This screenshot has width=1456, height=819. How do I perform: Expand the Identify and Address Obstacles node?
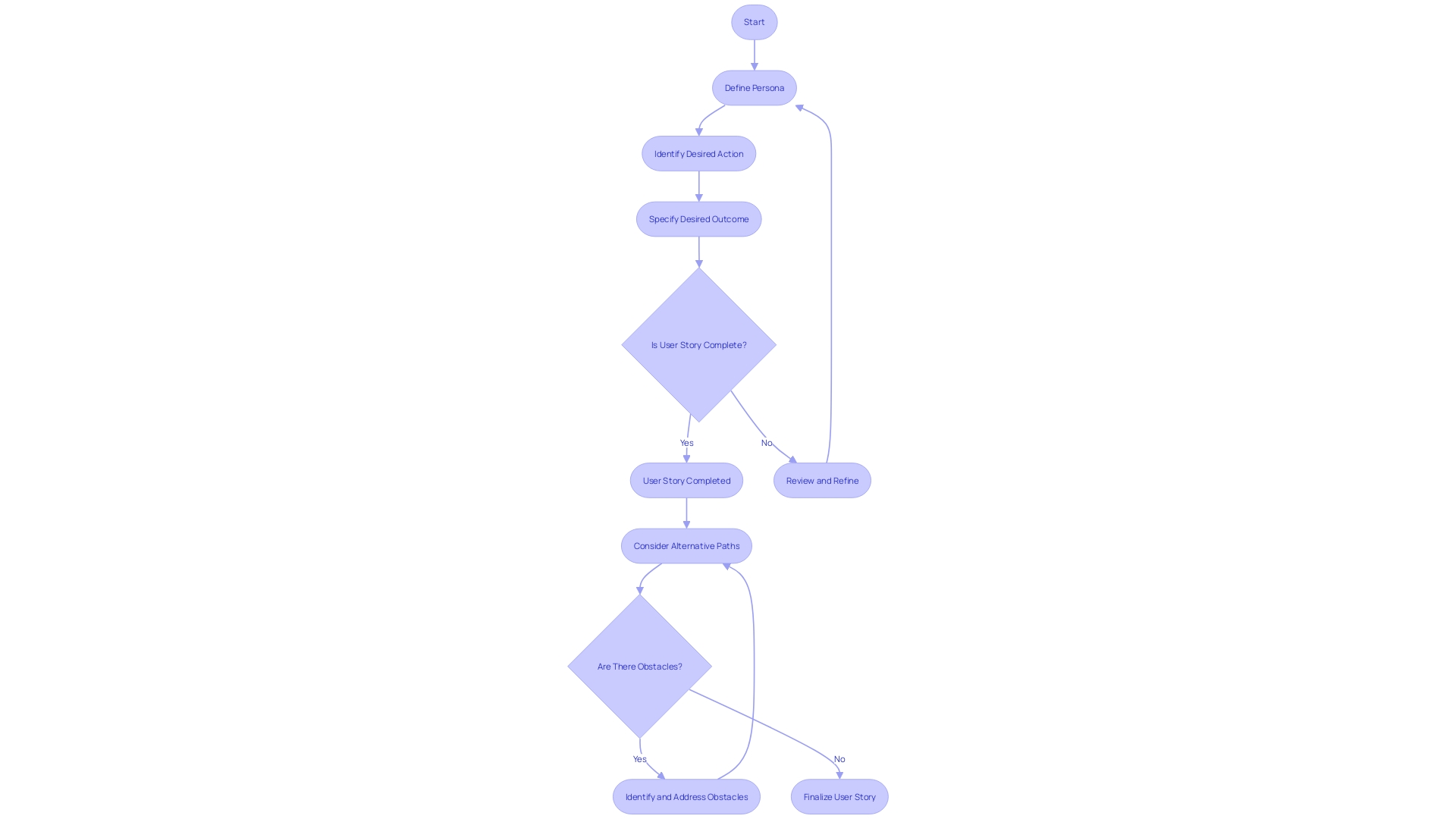click(685, 796)
